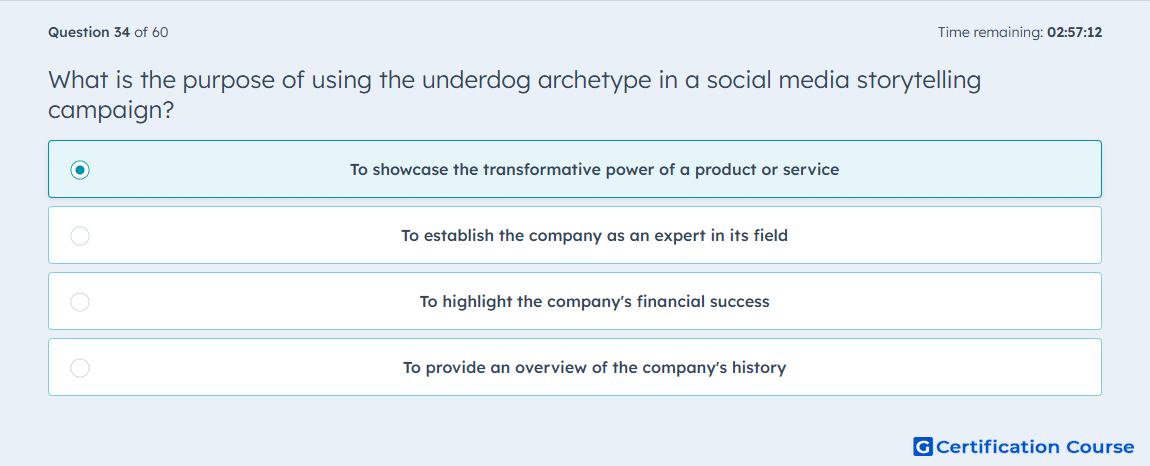This screenshot has height=466, width=1150.
Task: Click the 'Certification Course' brand text
Action: 1035,447
